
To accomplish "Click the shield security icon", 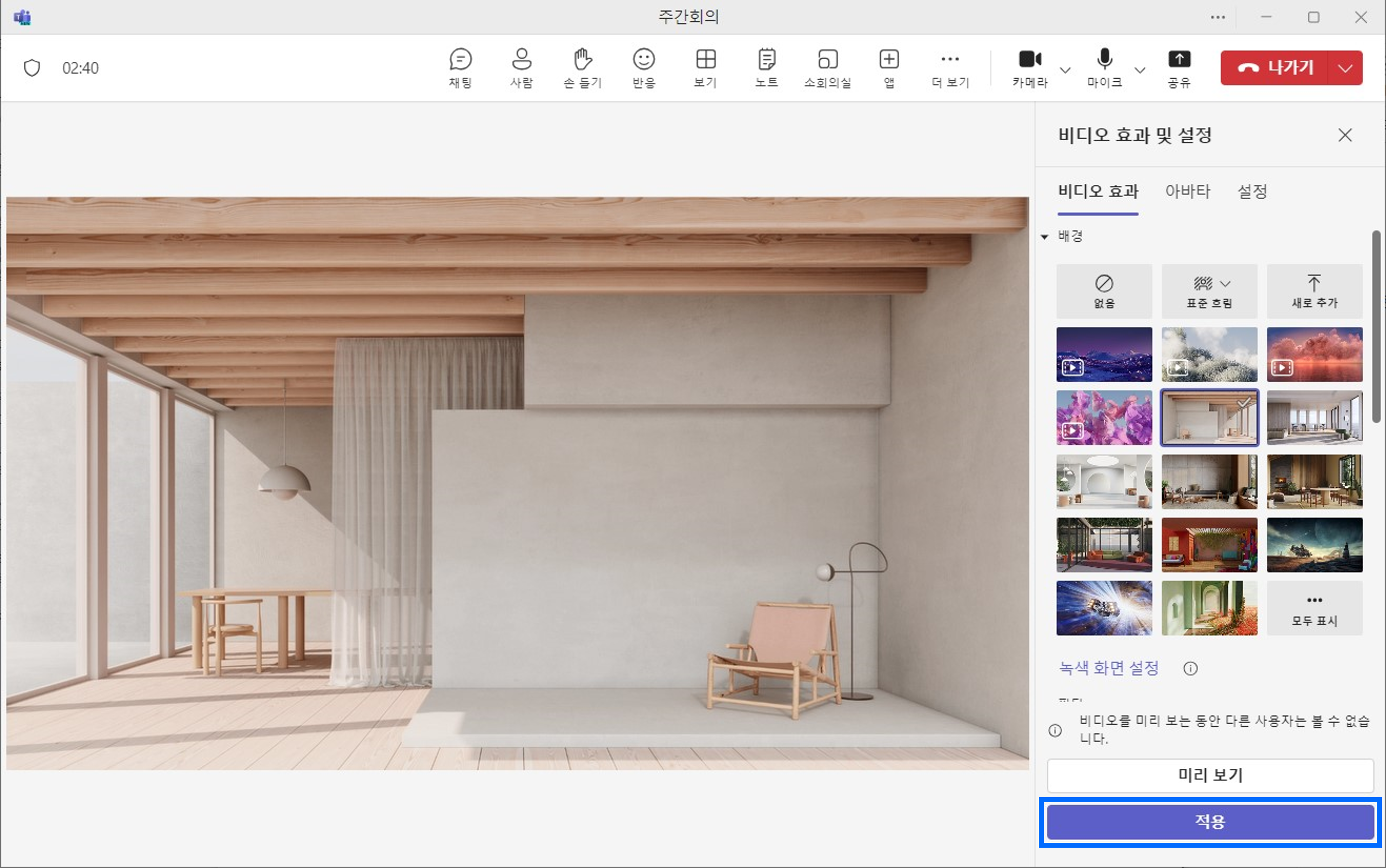I will 32,68.
